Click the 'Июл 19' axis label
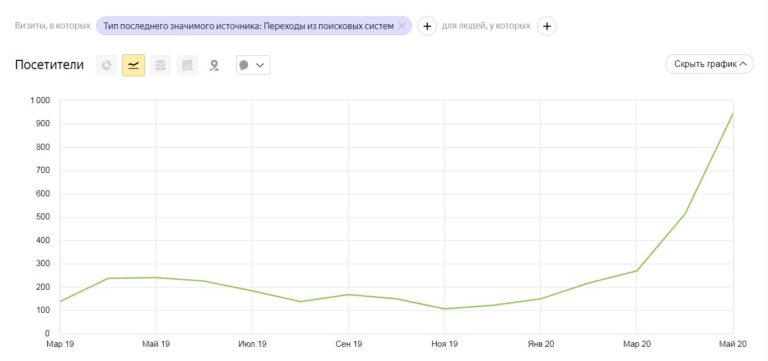Viewport: 768px width, 361px height. coord(252,344)
